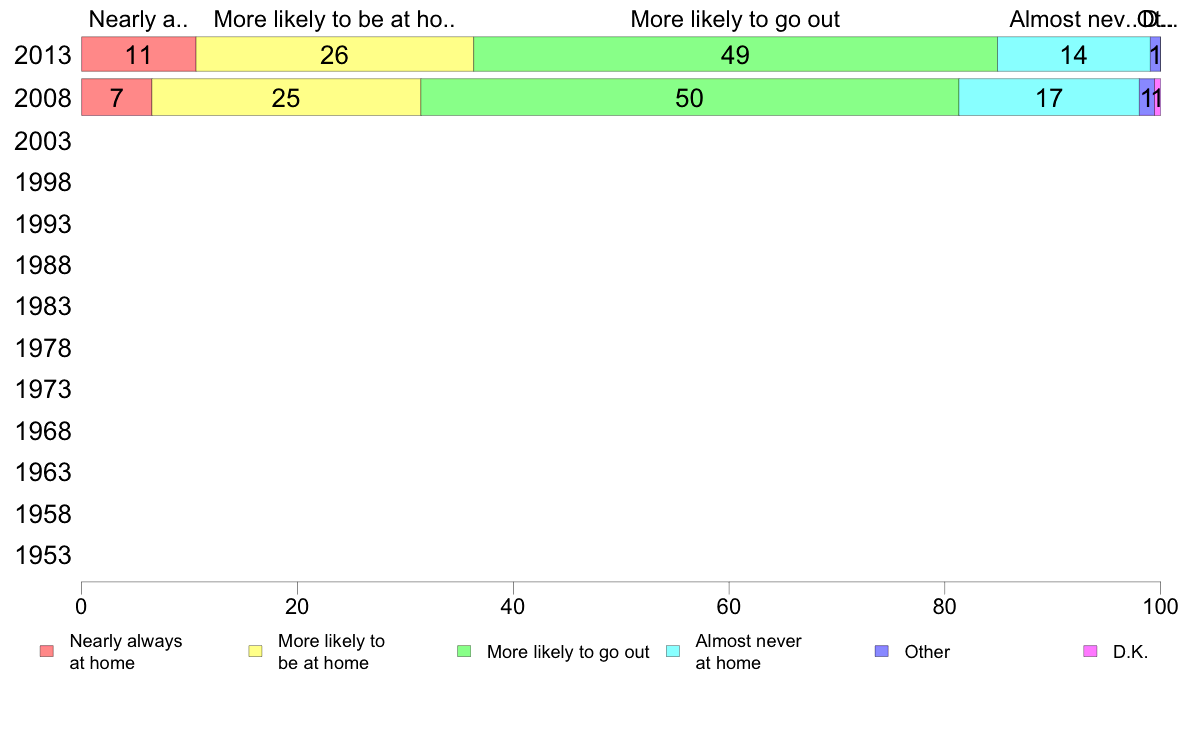Click the 1988 year label
The height and width of the screenshot is (736, 1188).
tap(43, 266)
